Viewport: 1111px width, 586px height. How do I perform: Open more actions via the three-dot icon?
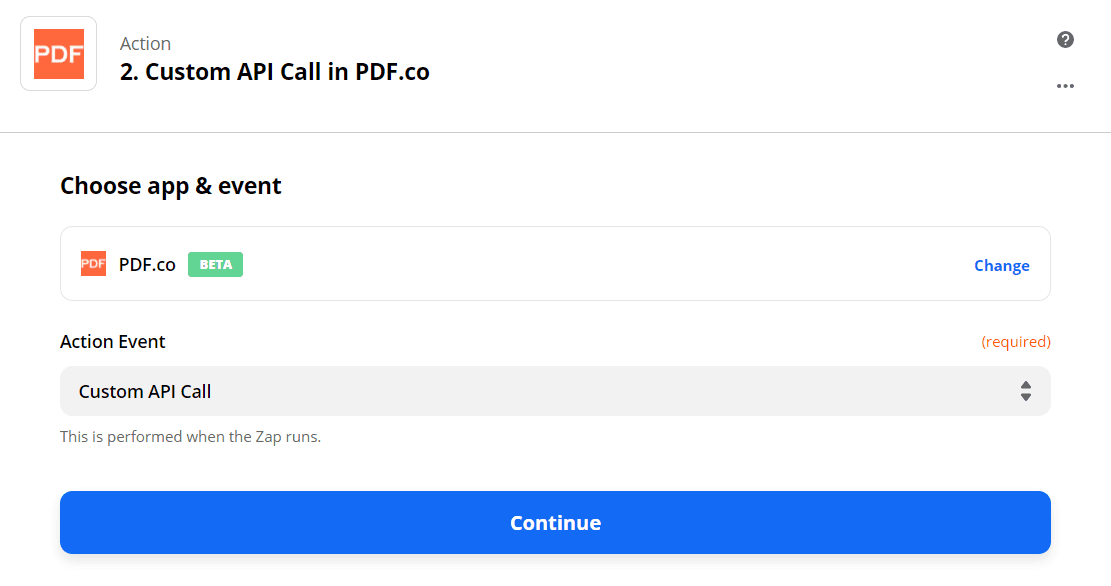(x=1065, y=86)
